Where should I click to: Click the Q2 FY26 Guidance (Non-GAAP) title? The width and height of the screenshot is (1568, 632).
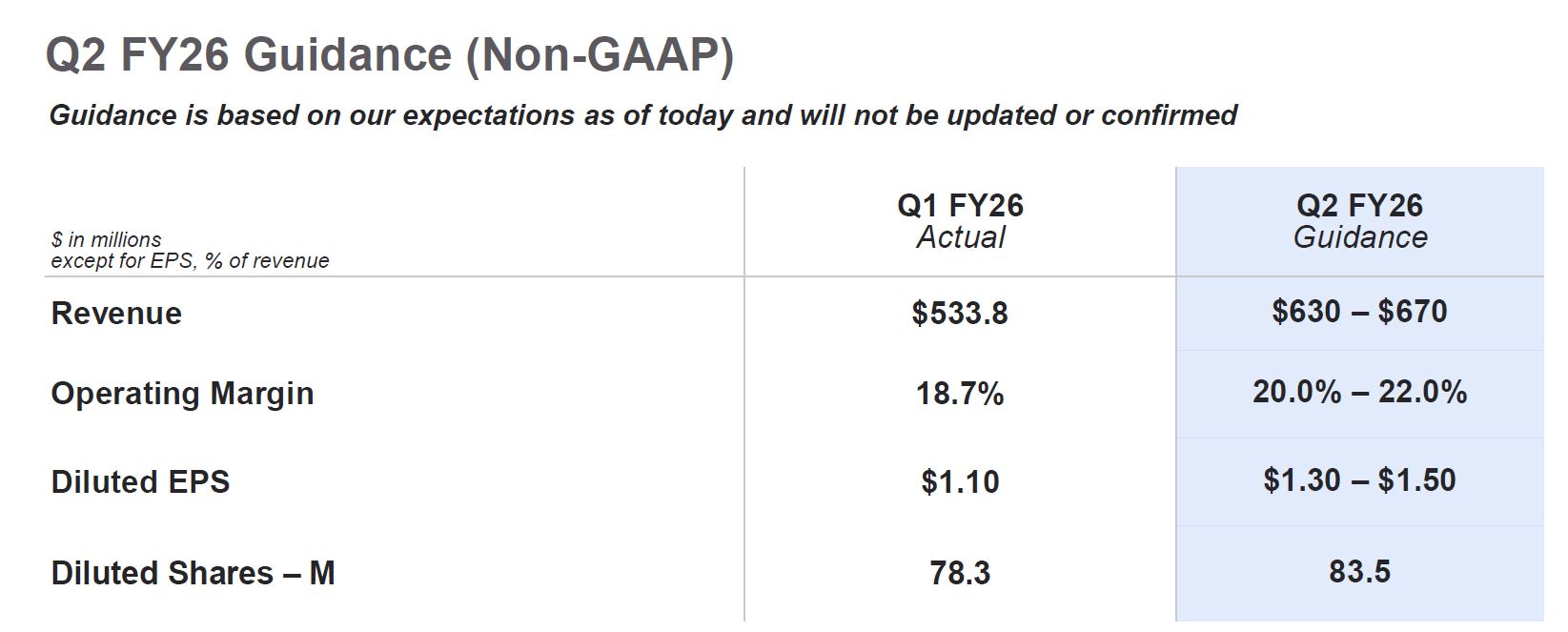tap(390, 54)
